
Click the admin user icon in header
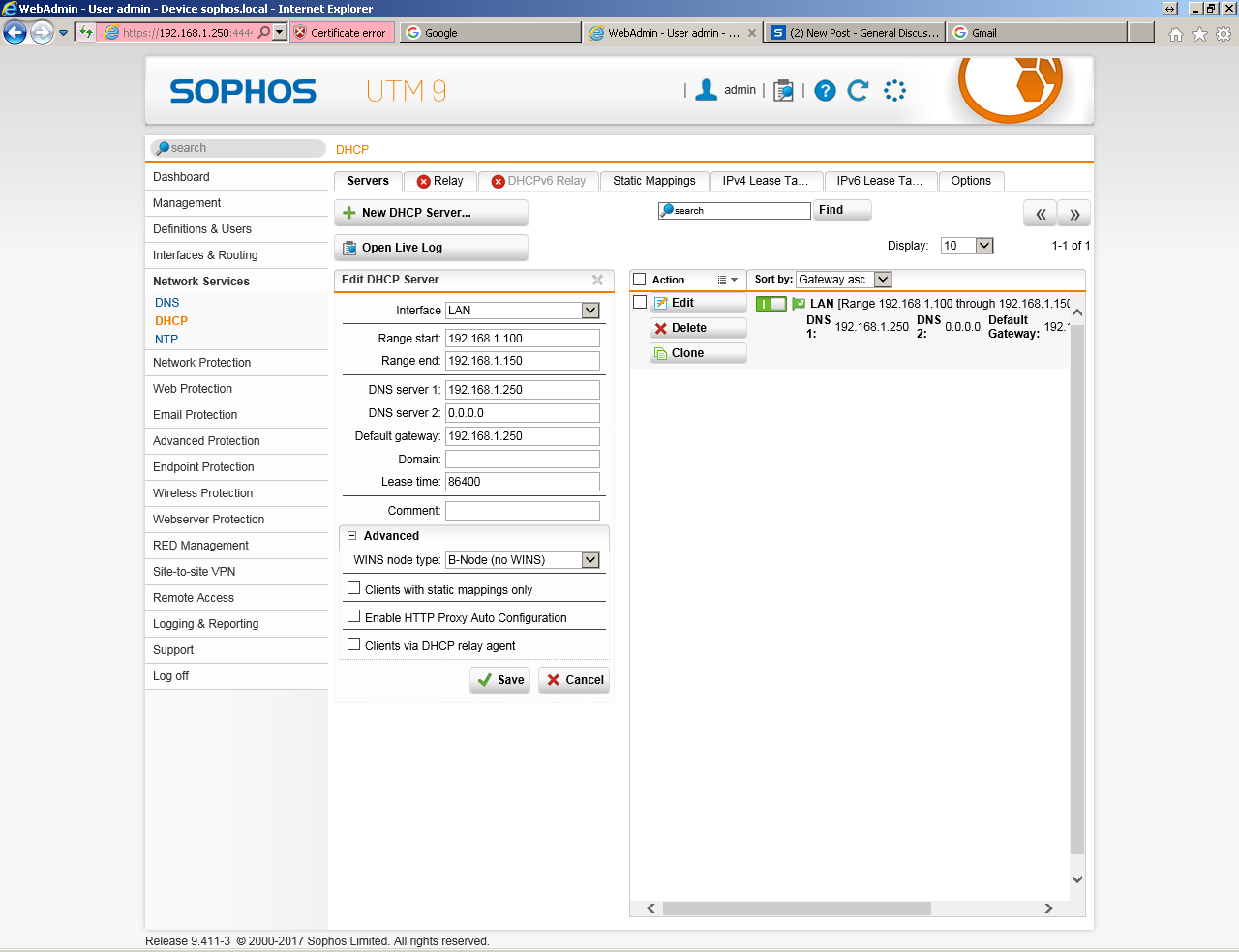point(707,90)
